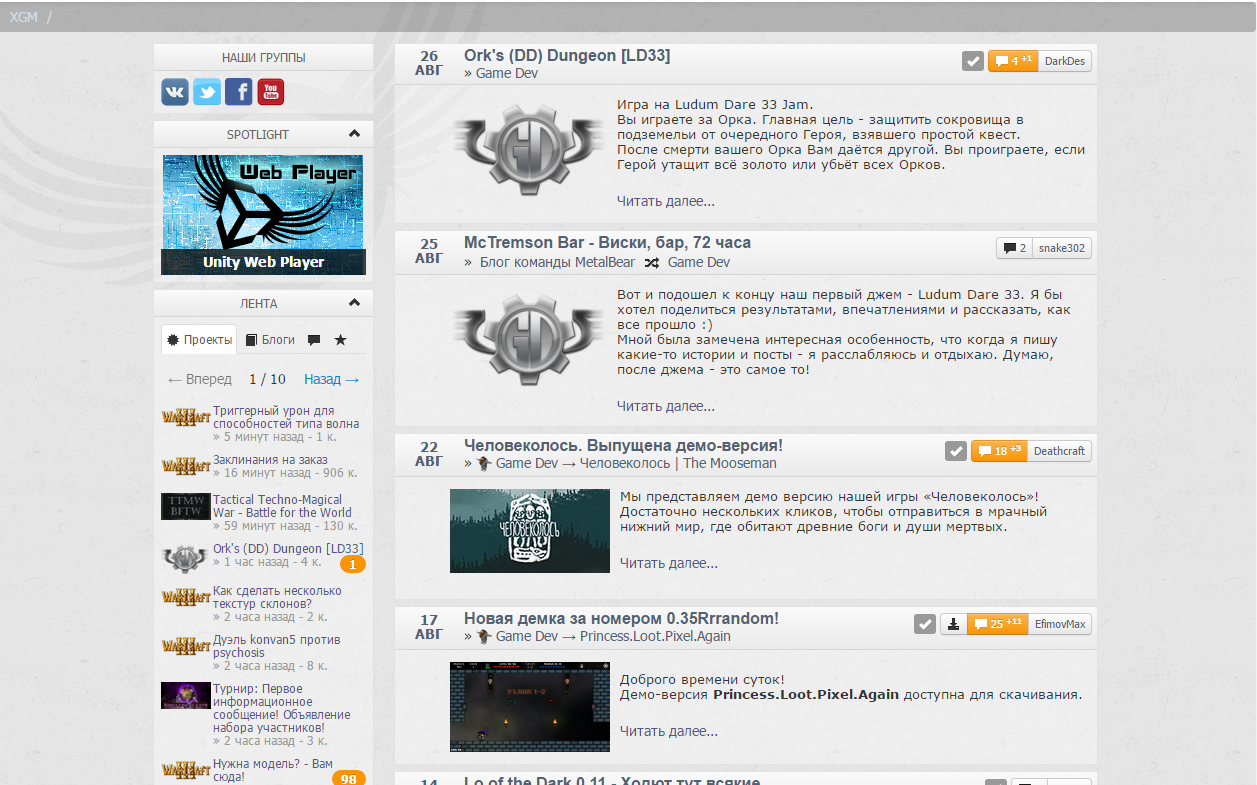
Task: Click Читать далее under McTremson Bar post
Action: (666, 406)
